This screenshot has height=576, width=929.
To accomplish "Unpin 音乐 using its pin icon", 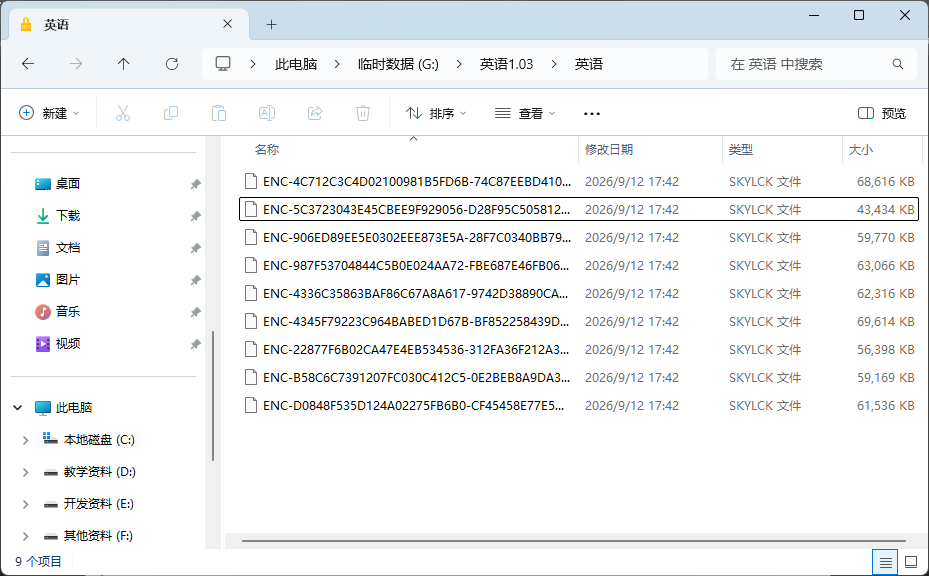I will click(x=195, y=312).
